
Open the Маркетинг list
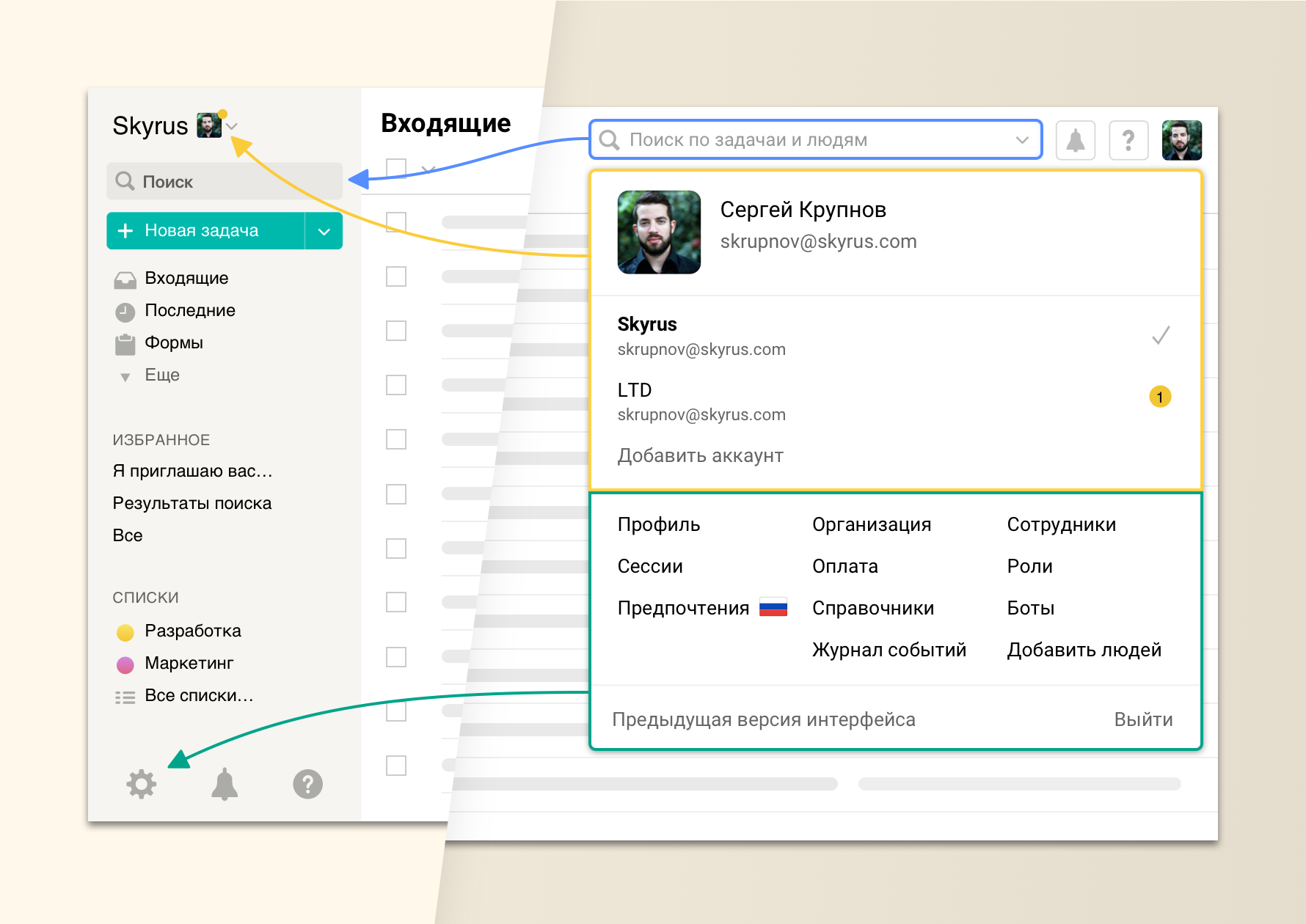point(189,663)
